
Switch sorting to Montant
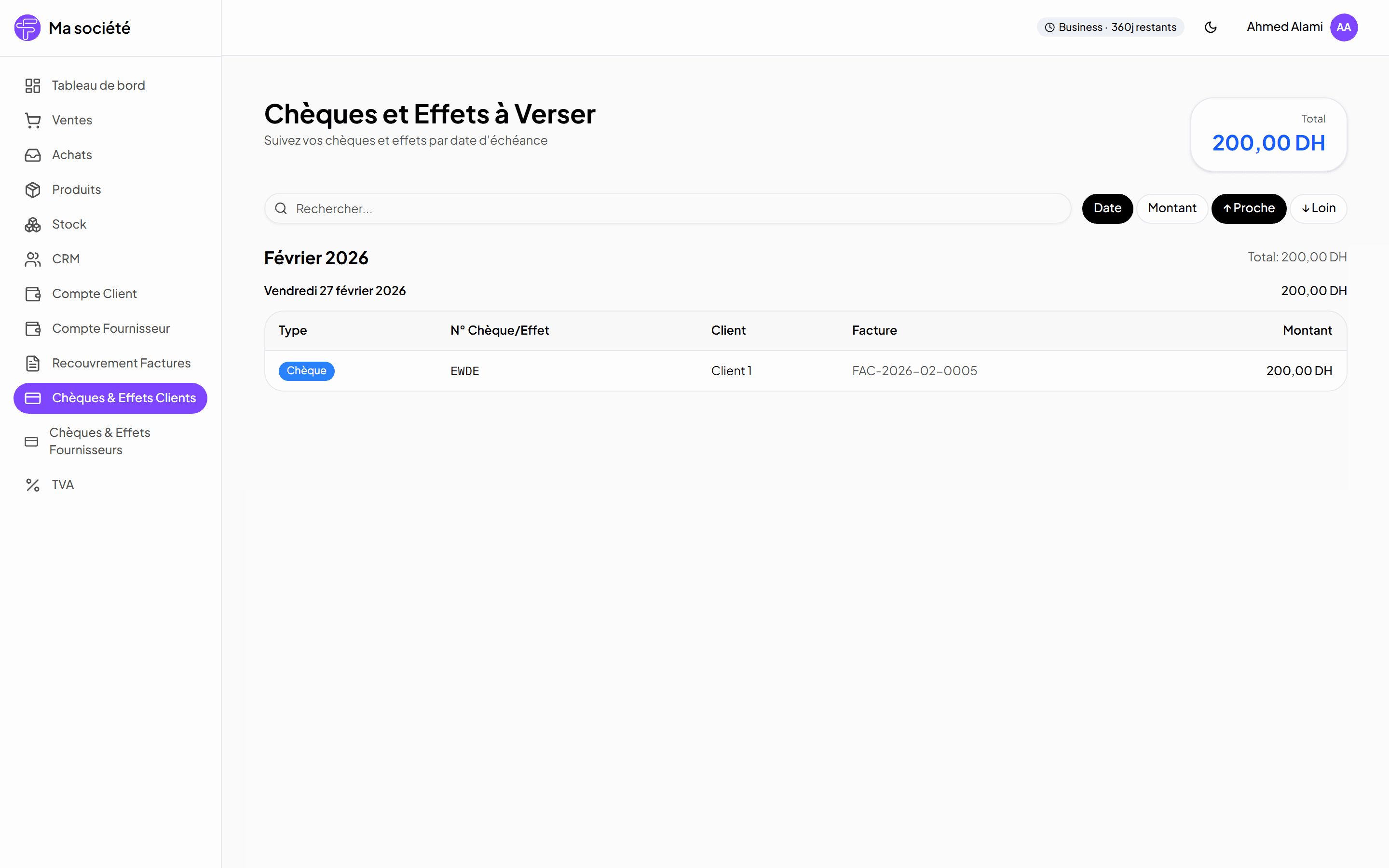click(1172, 208)
